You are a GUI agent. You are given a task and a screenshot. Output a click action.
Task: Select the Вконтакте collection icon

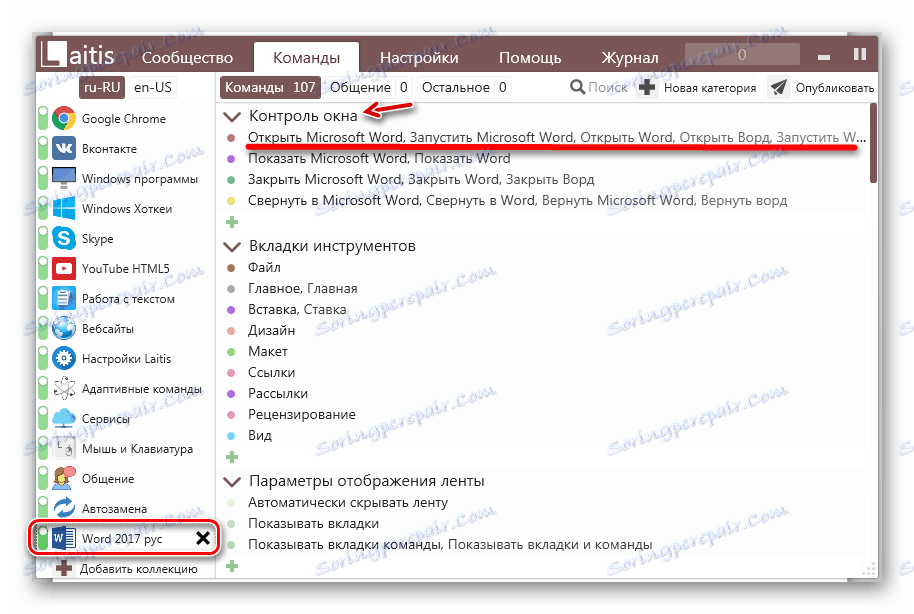[x=64, y=148]
